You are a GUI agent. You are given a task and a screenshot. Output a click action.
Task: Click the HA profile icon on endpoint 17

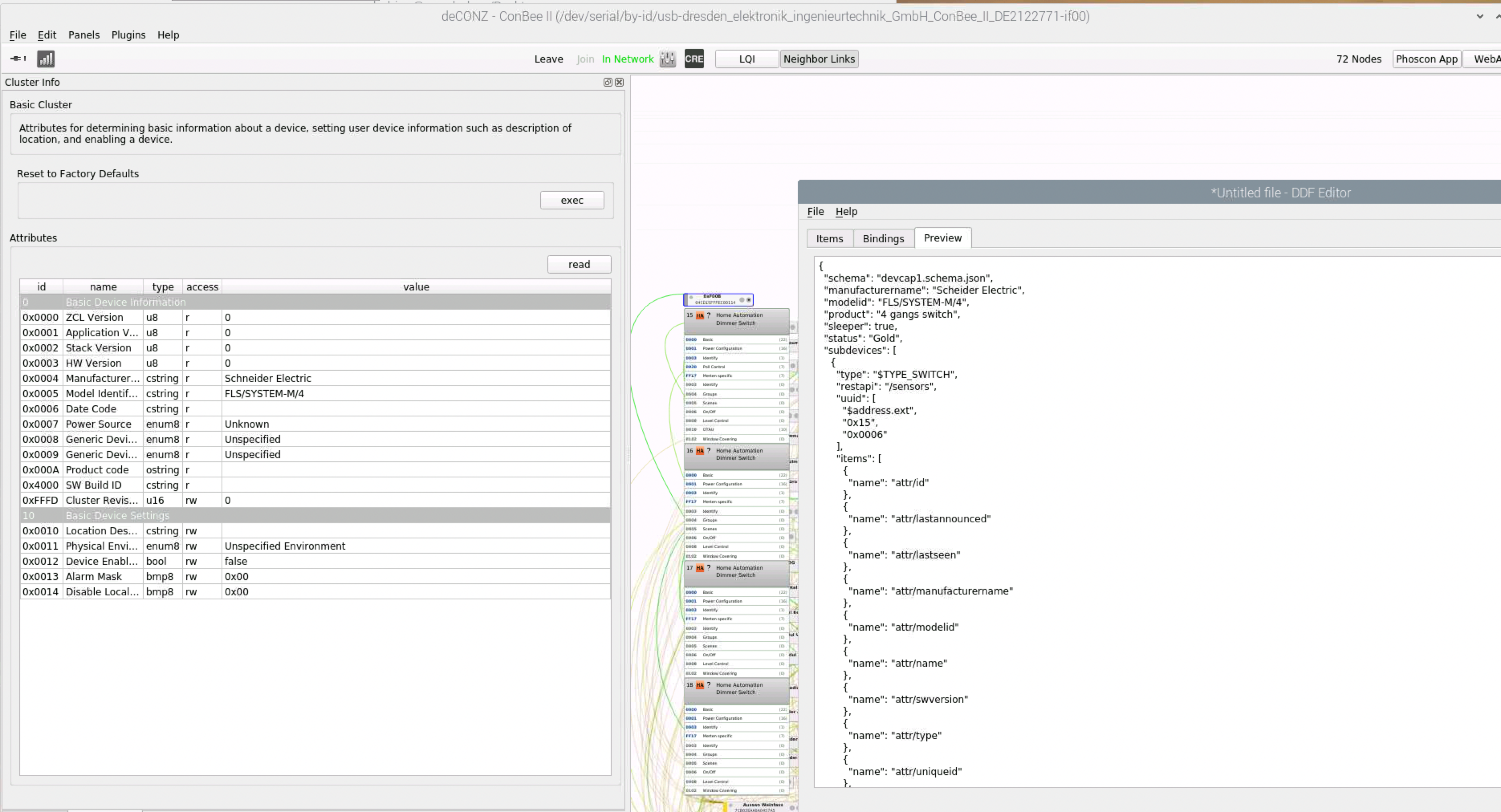[699, 568]
